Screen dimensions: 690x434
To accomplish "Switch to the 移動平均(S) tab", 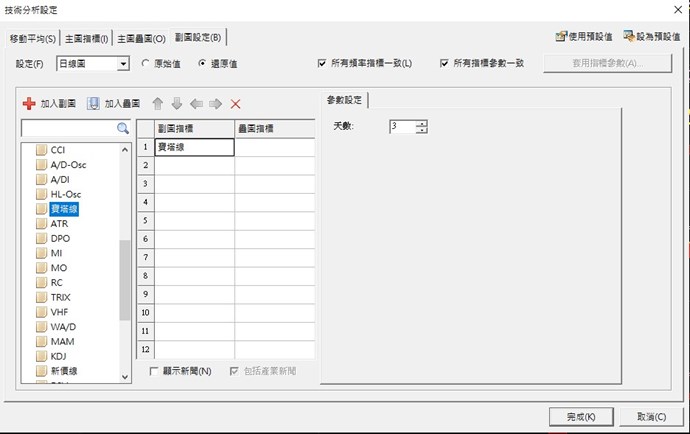I will pyautogui.click(x=33, y=39).
